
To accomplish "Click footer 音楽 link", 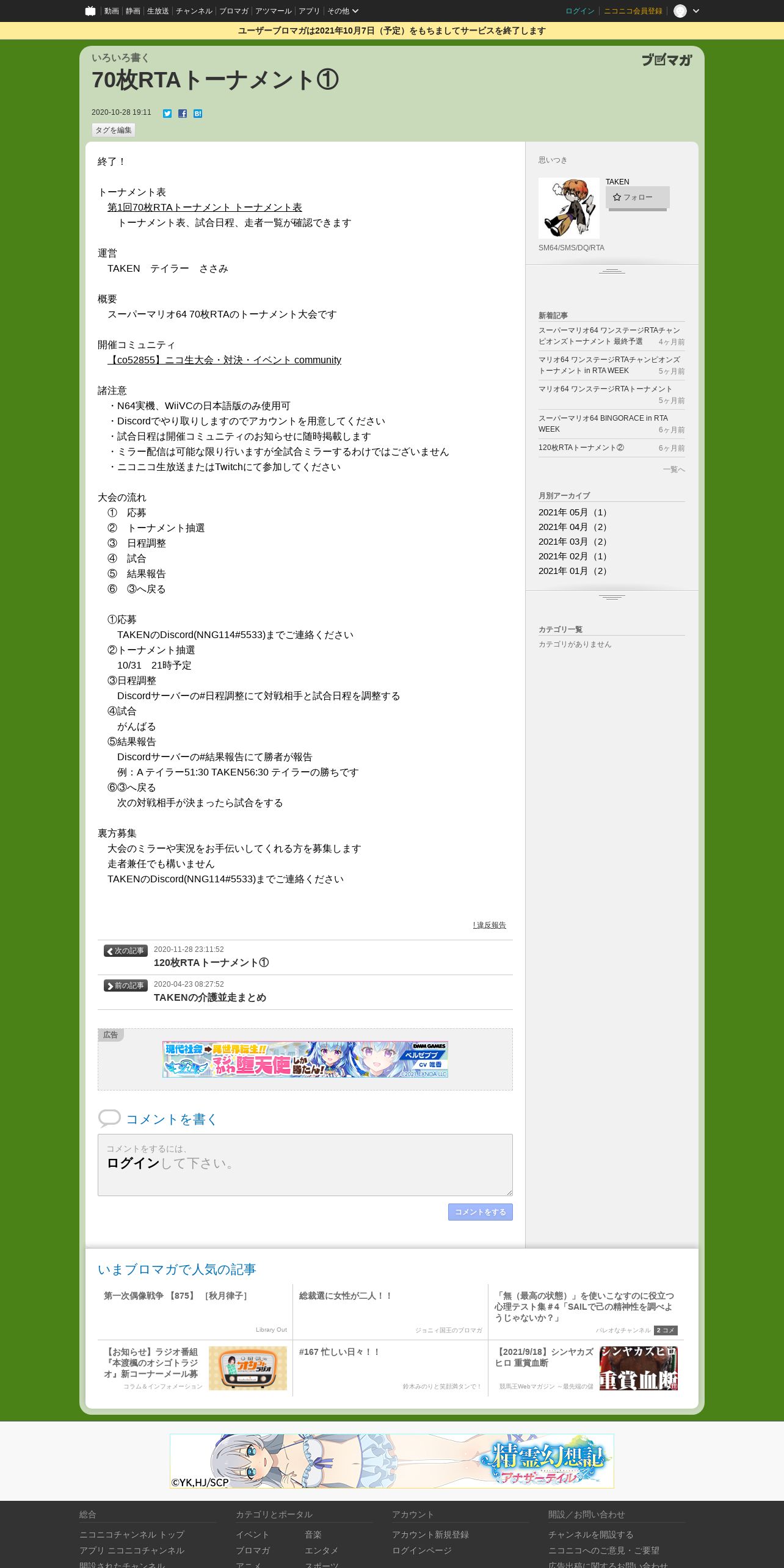I will pyautogui.click(x=313, y=1534).
